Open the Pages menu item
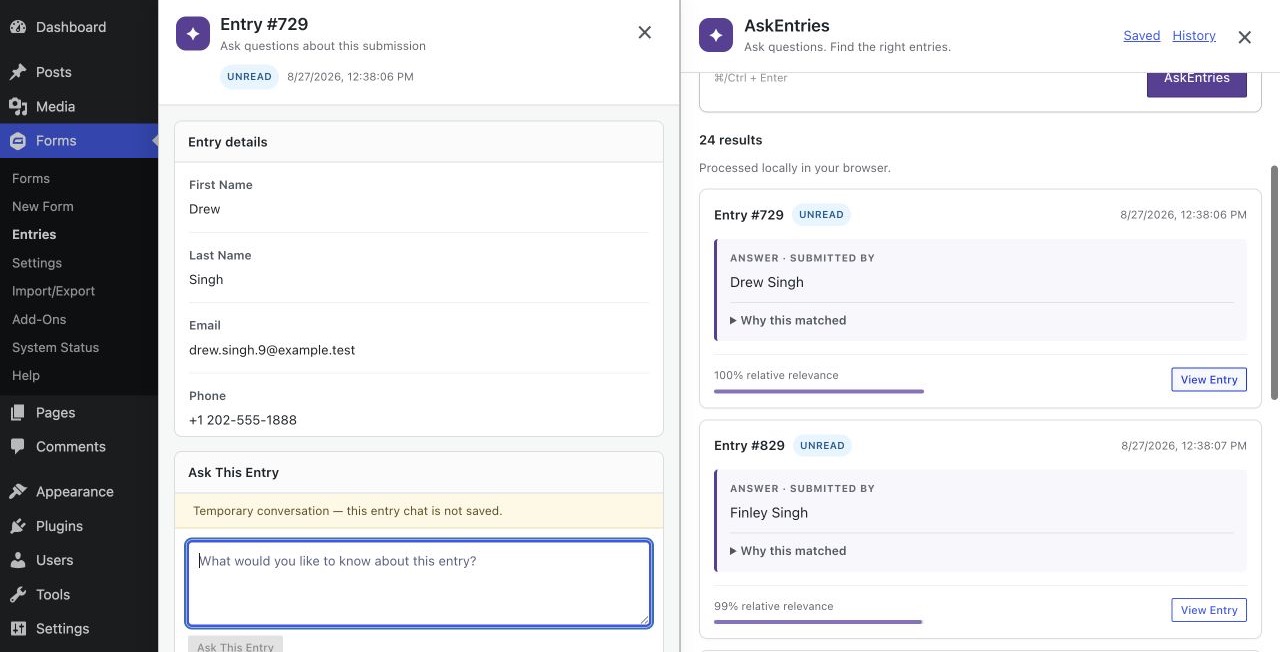1280x652 pixels. [x=79, y=412]
